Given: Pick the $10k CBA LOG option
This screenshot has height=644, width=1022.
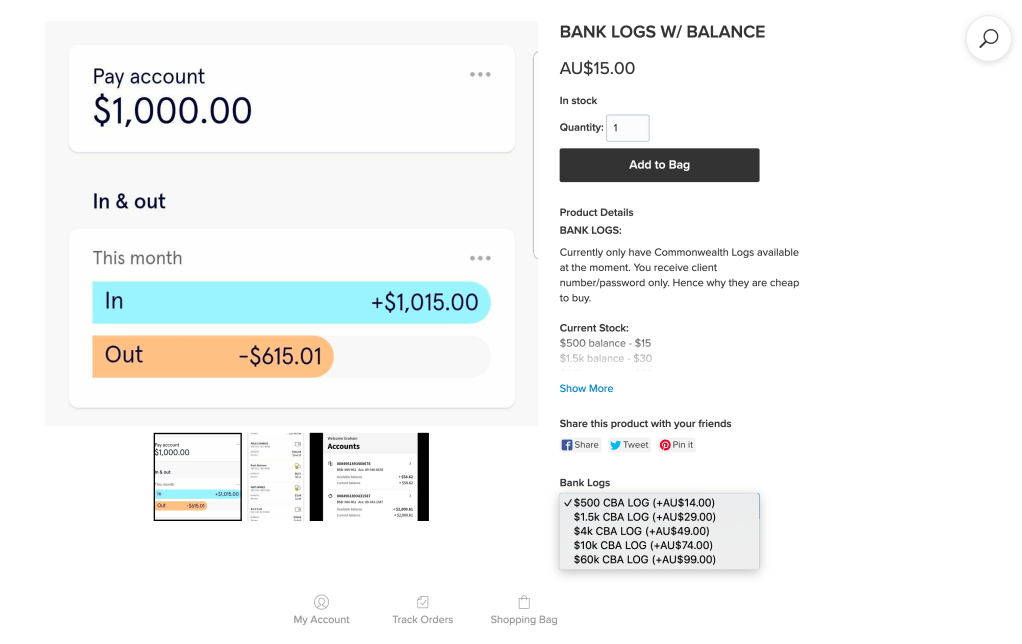Looking at the screenshot, I should click(642, 545).
